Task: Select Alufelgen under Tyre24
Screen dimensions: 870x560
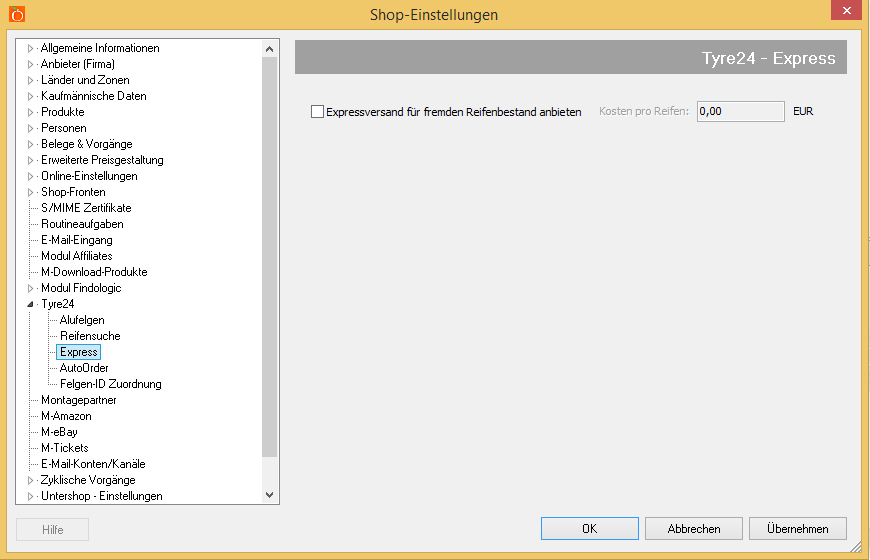Action: pos(82,320)
